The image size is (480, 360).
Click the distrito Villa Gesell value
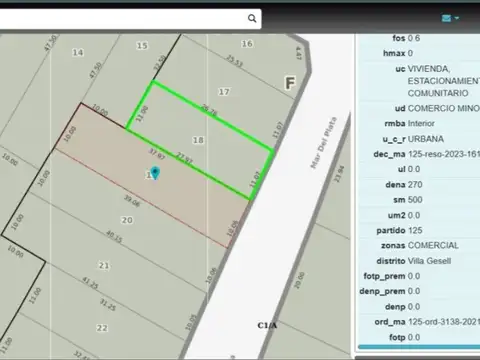429,261
